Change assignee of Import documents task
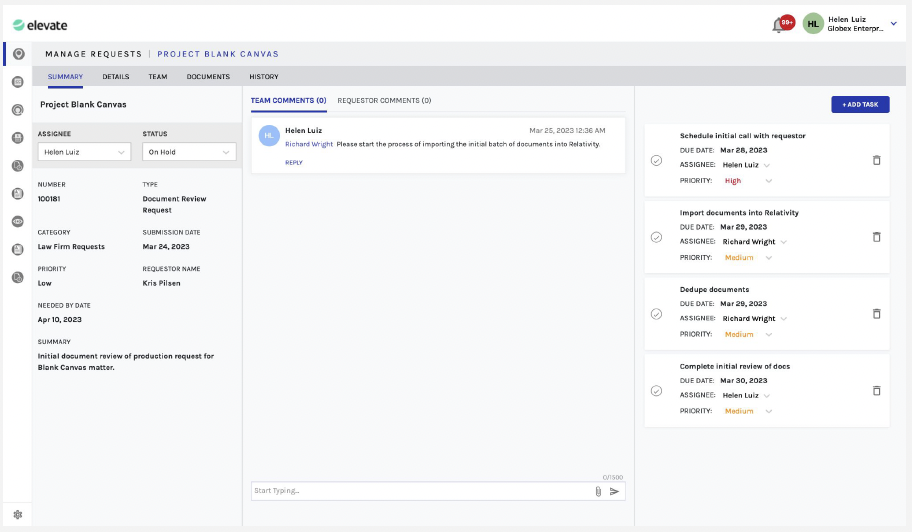912x532 pixels. point(754,242)
